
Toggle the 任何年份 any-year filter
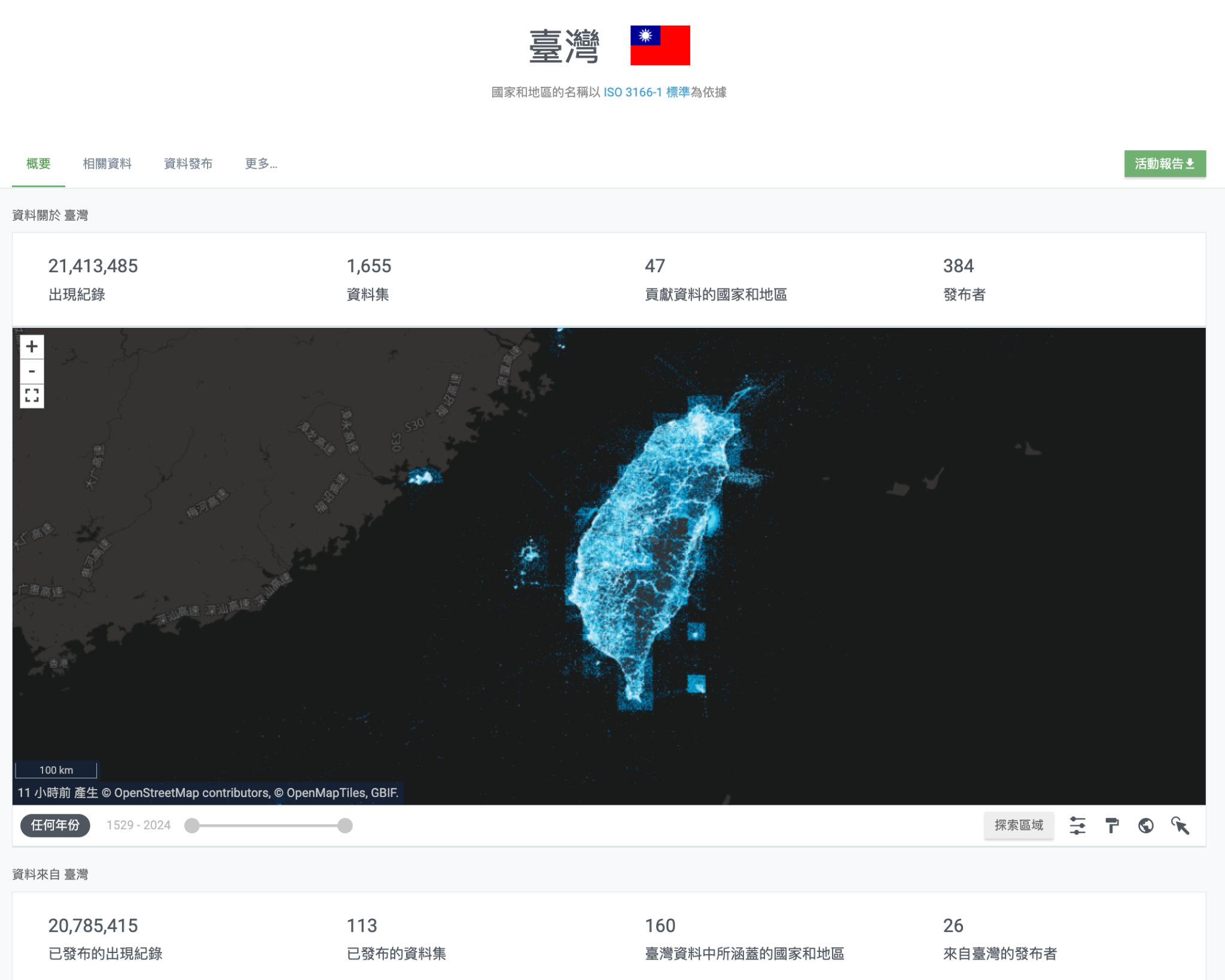click(x=55, y=826)
